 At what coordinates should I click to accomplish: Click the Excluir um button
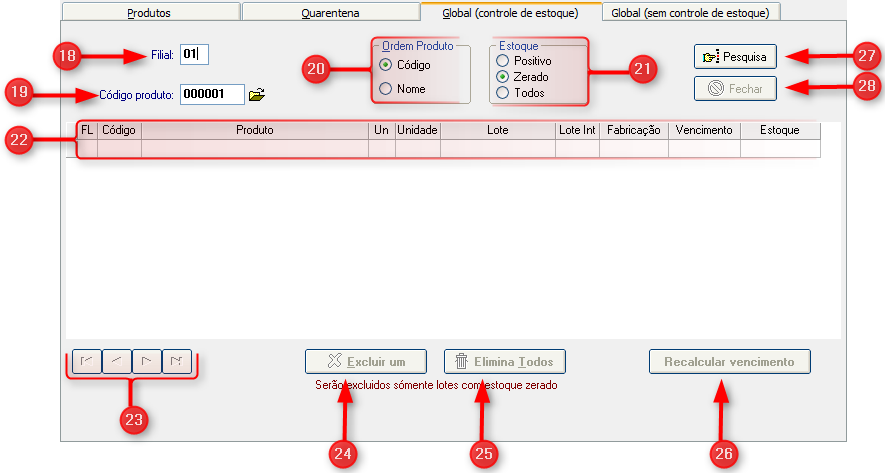(366, 361)
